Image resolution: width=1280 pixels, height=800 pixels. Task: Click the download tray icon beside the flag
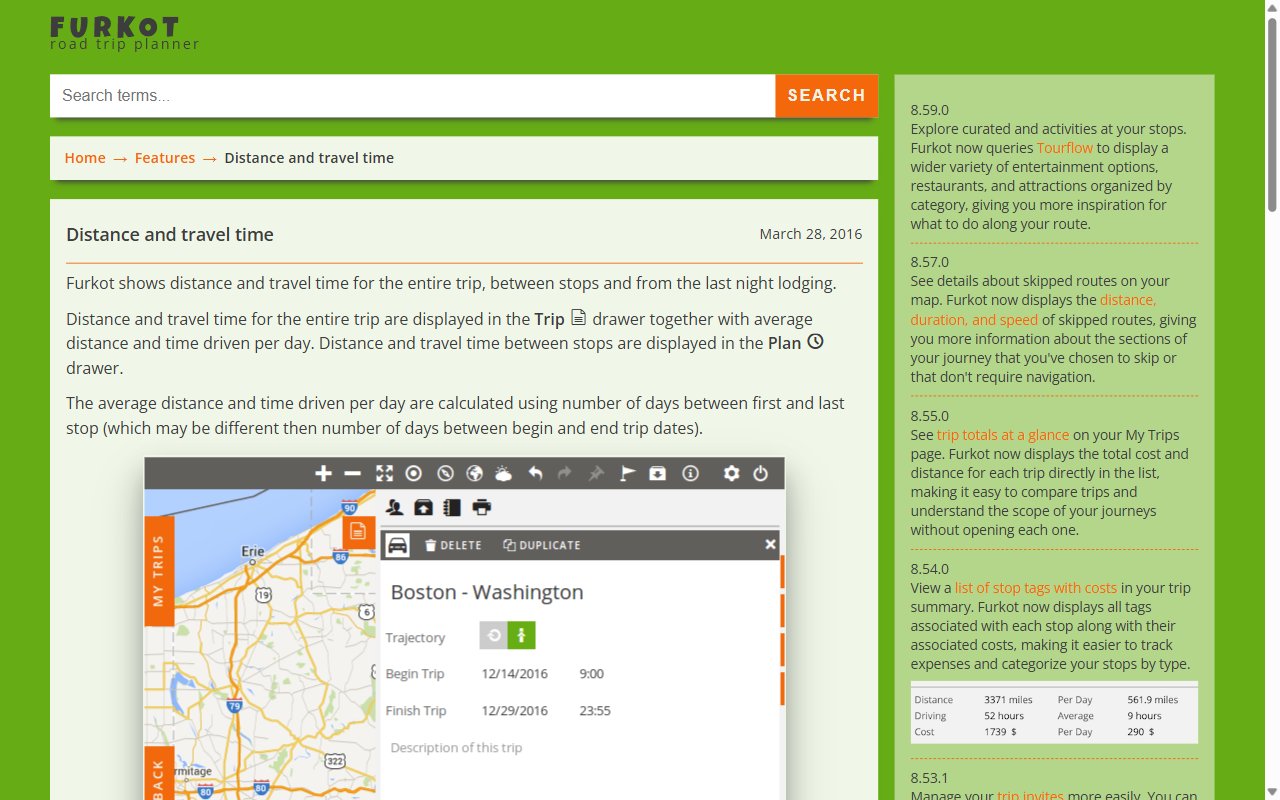pyautogui.click(x=657, y=474)
